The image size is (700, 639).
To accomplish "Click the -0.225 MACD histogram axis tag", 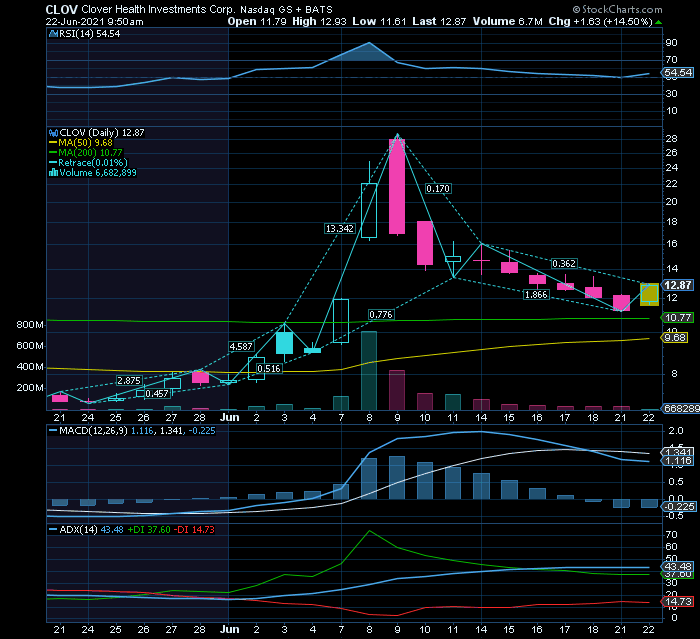I will point(679,507).
